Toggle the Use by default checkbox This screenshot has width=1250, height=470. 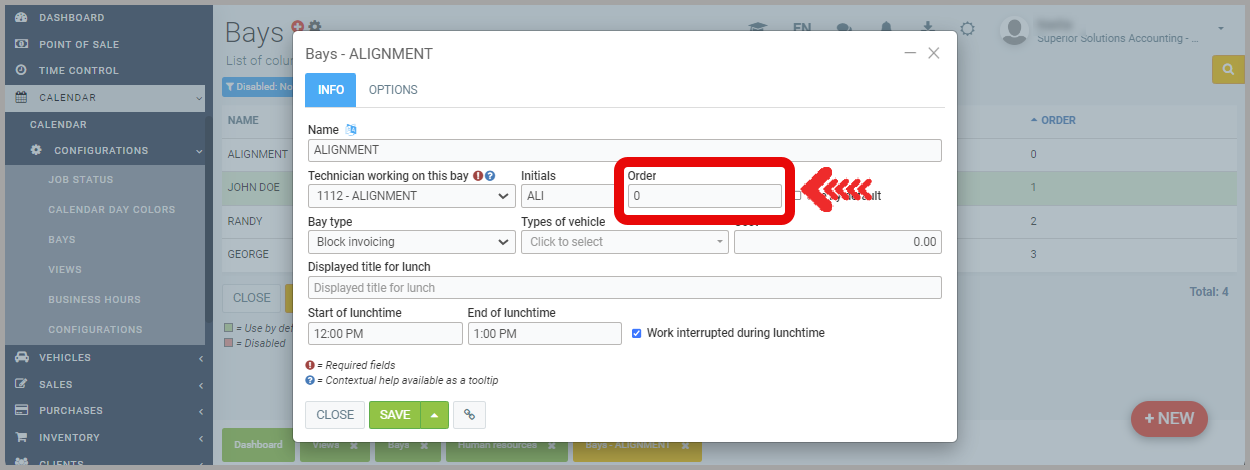797,196
